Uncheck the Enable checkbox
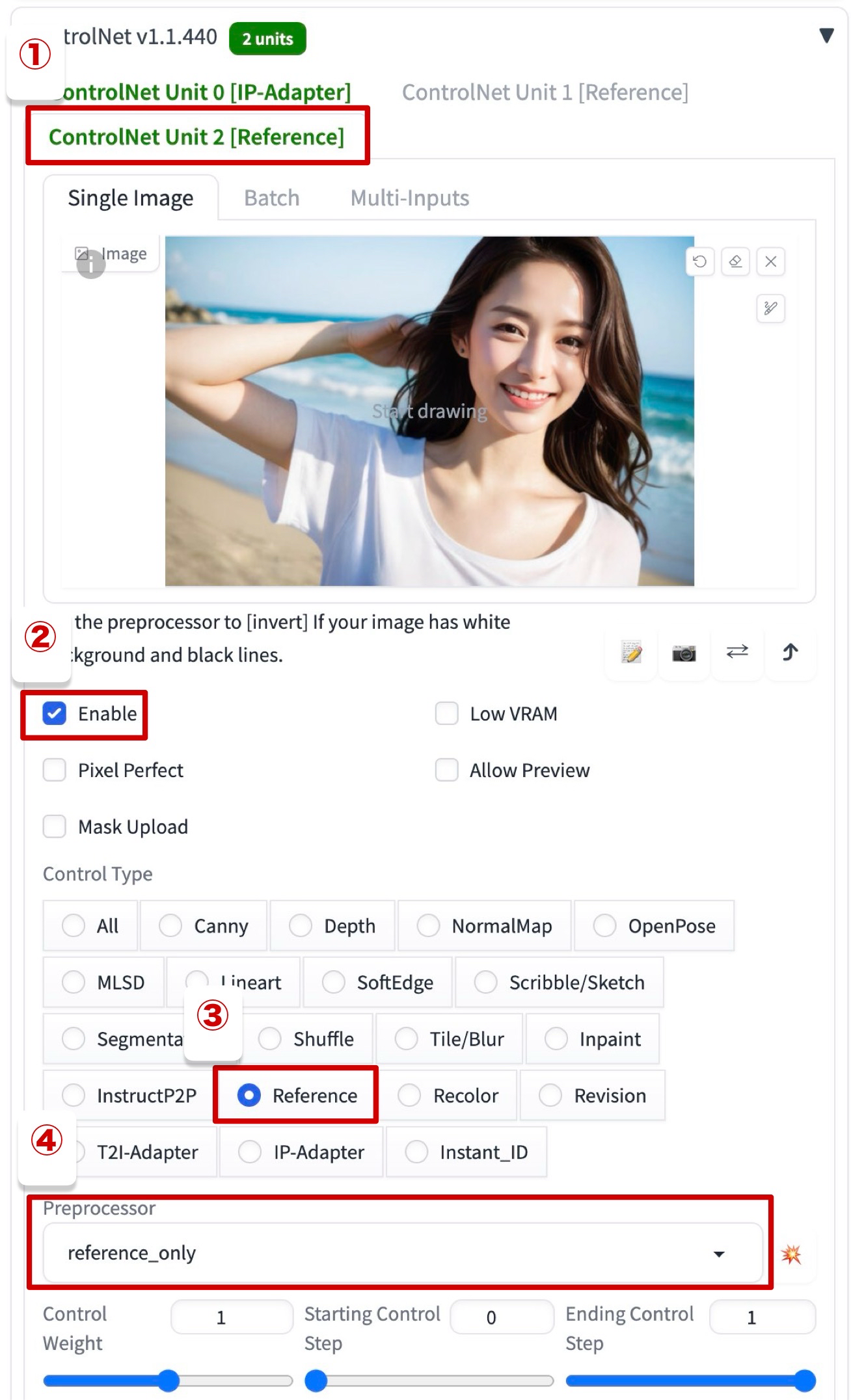This screenshot has height=1400, width=851. coord(55,713)
